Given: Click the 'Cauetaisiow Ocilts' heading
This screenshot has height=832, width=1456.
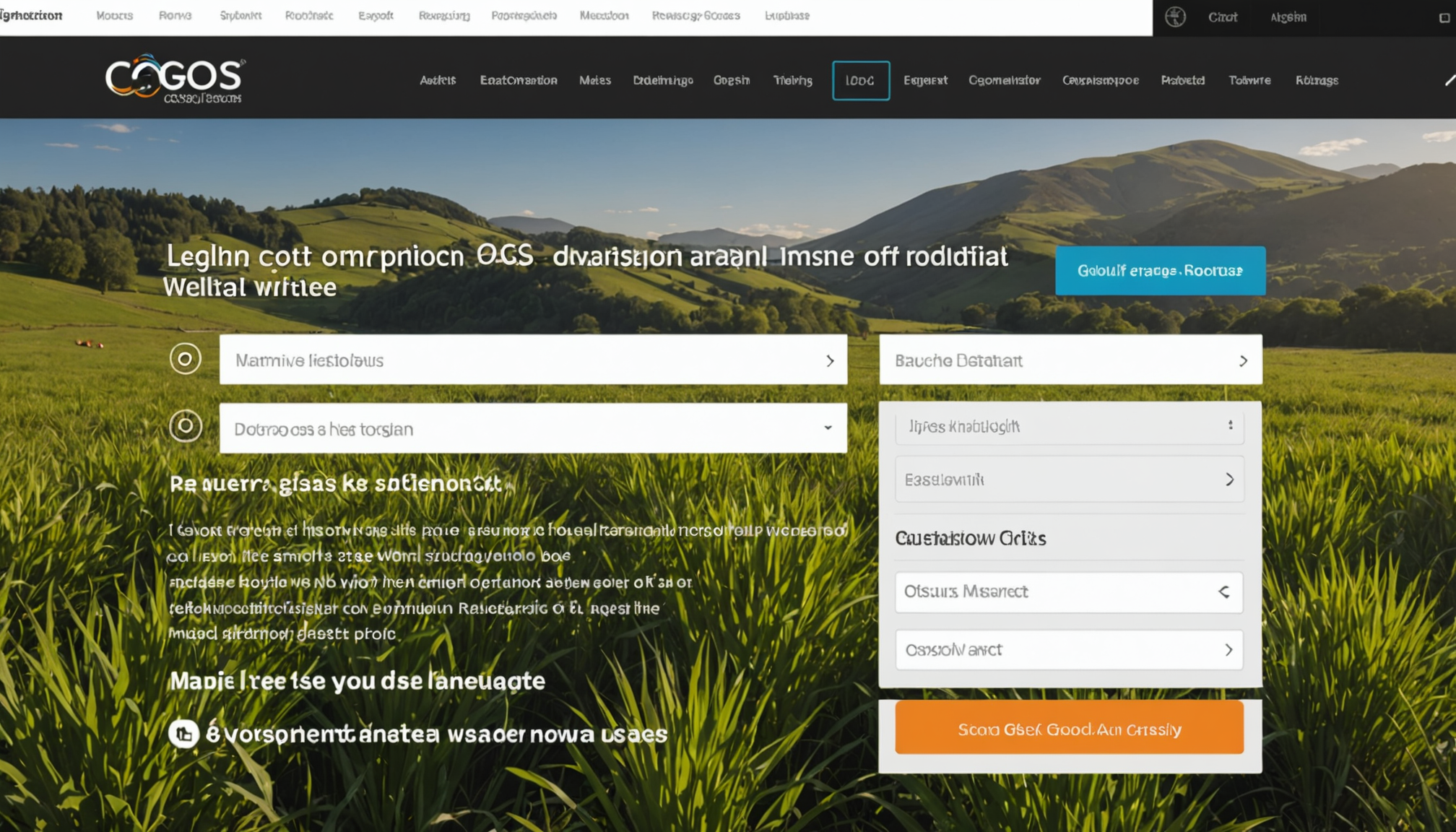Looking at the screenshot, I should click(x=970, y=538).
